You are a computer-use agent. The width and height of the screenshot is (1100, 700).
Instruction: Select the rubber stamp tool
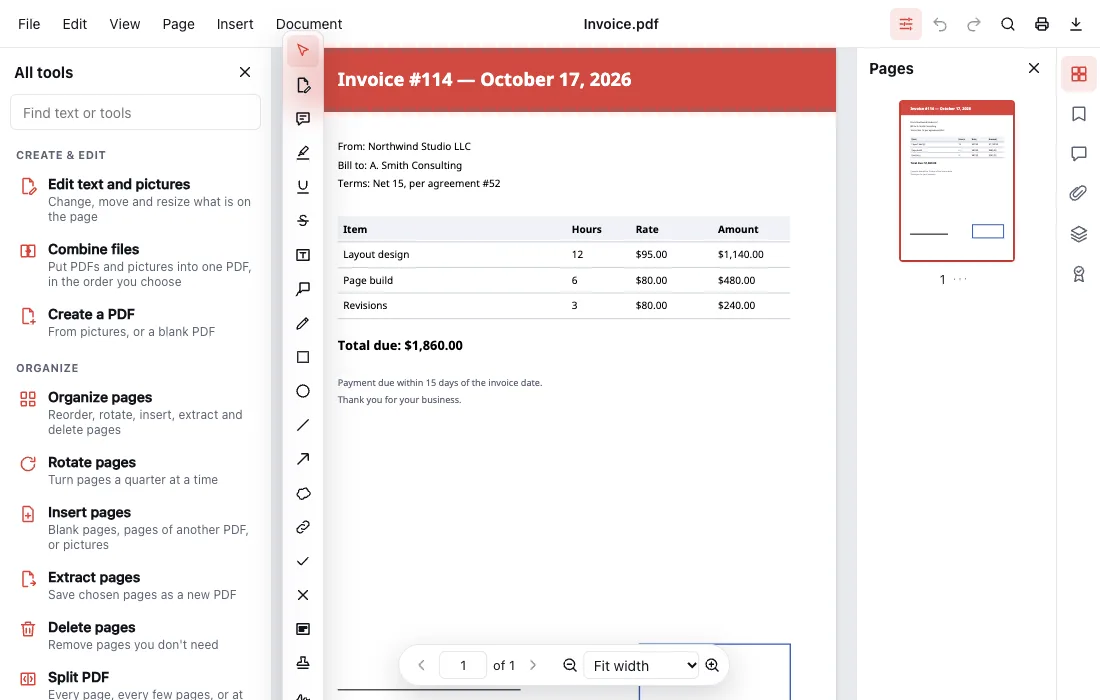pos(302,663)
